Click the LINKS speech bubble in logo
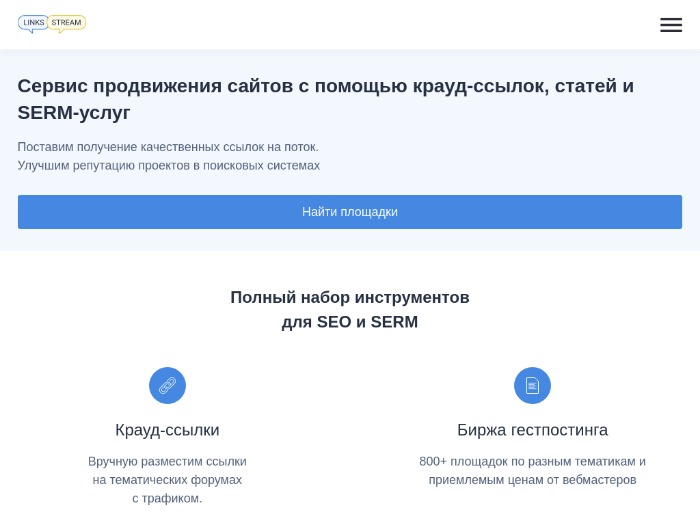 click(x=33, y=24)
